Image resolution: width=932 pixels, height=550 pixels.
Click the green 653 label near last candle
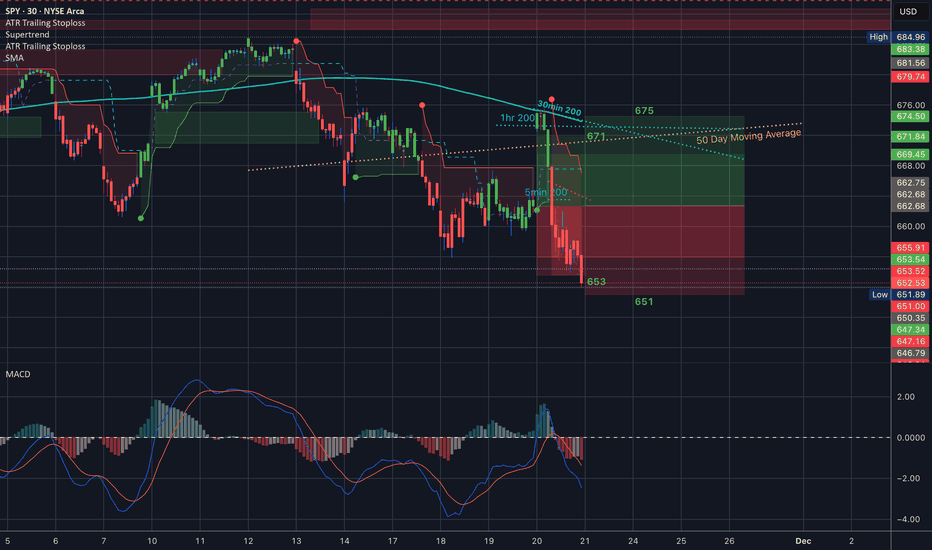pos(596,282)
